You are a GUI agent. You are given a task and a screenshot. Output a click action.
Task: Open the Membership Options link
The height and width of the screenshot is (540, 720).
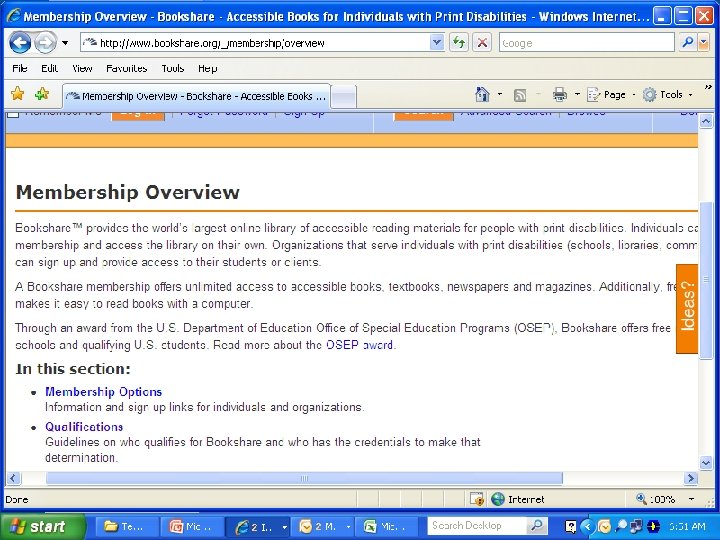[103, 392]
